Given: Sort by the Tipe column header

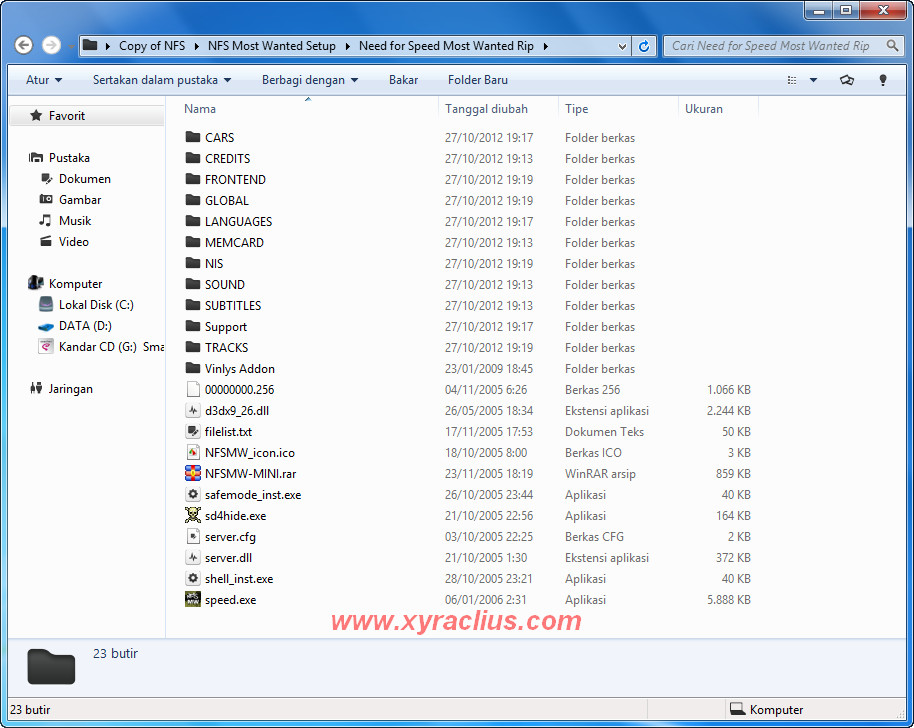Looking at the screenshot, I should 576,109.
